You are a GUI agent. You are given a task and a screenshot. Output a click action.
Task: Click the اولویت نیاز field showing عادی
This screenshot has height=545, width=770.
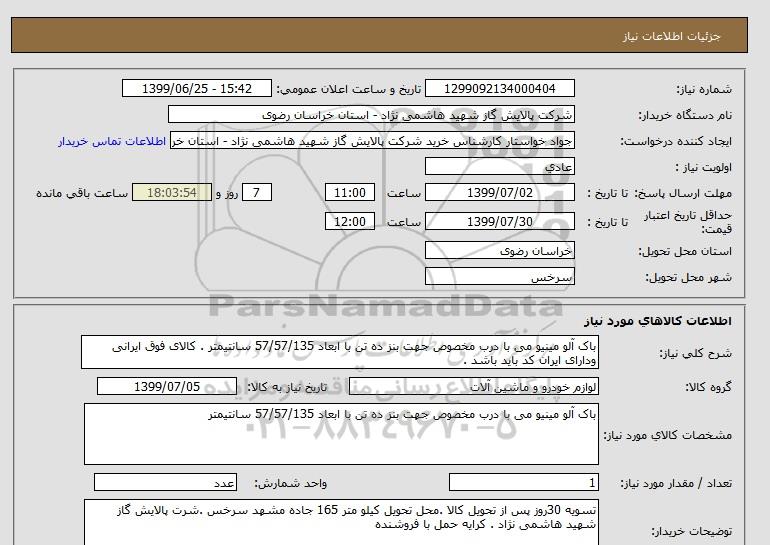(x=501, y=167)
